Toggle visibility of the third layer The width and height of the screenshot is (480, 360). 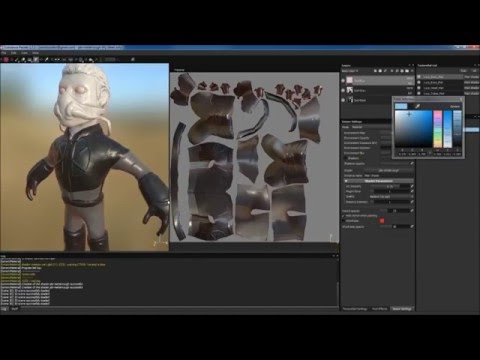coord(343,100)
